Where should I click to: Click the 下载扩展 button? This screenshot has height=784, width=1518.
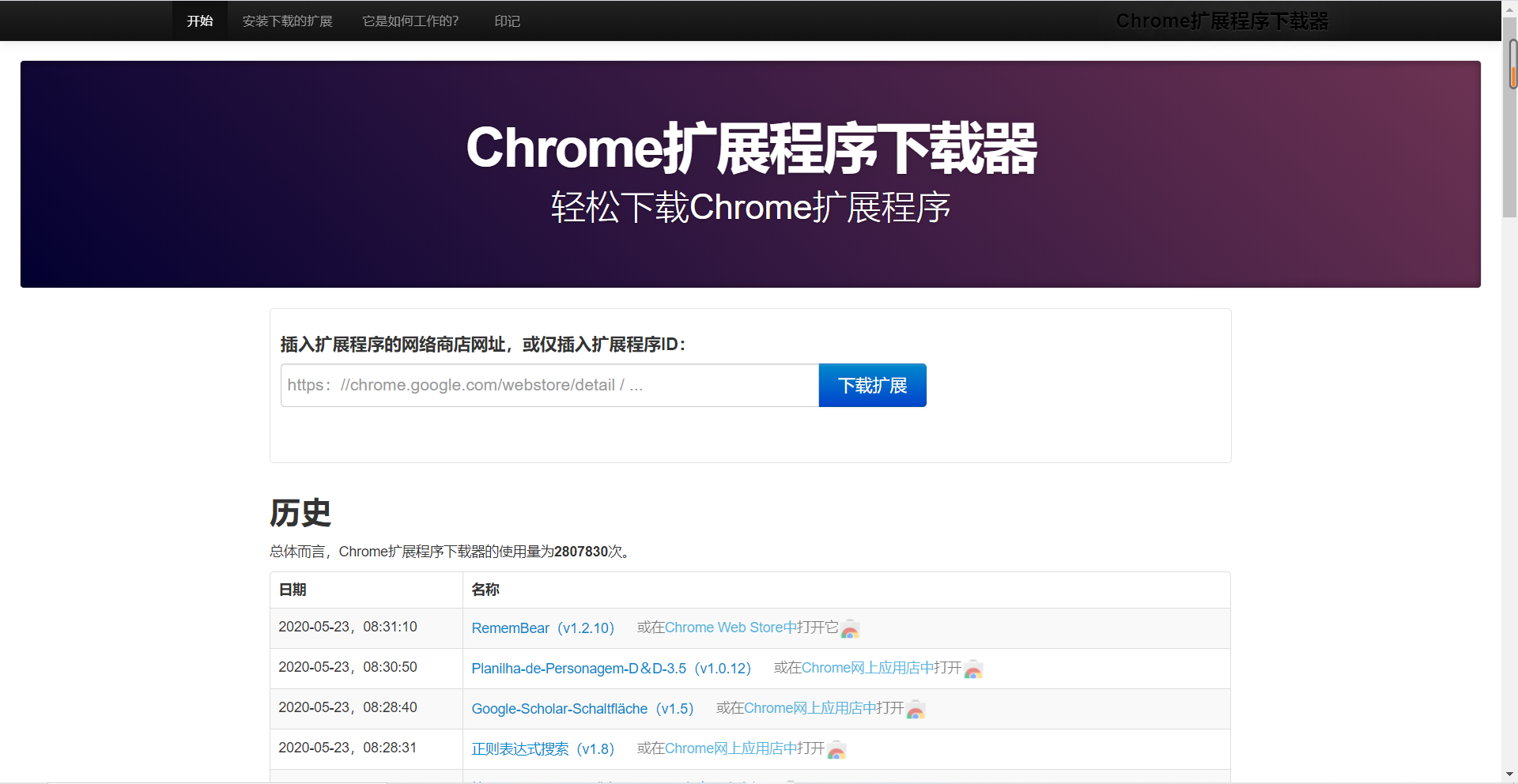point(872,385)
